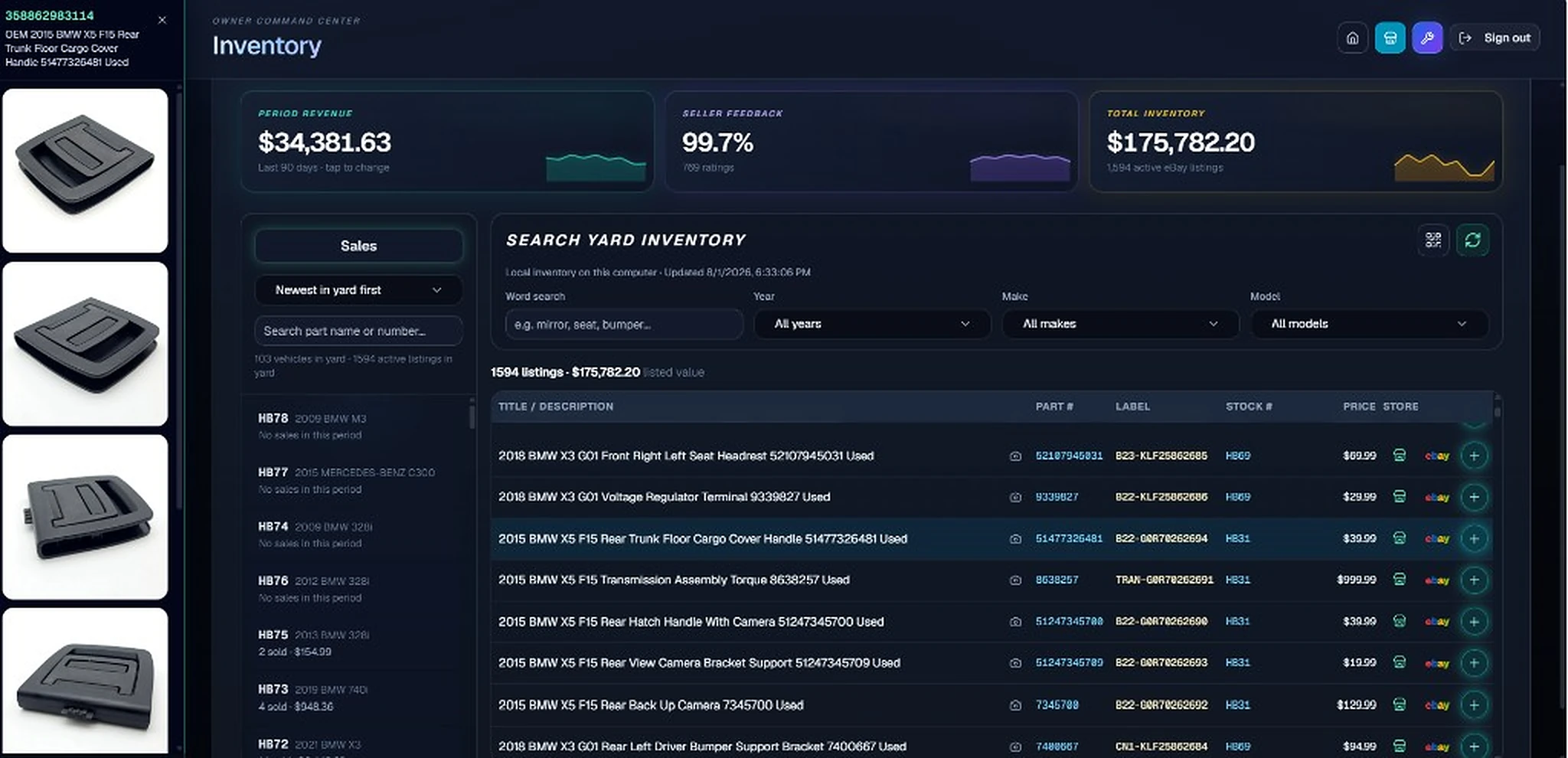This screenshot has width=1568, height=758.
Task: Open photos for Seat Headrest listing
Action: [x=1015, y=456]
